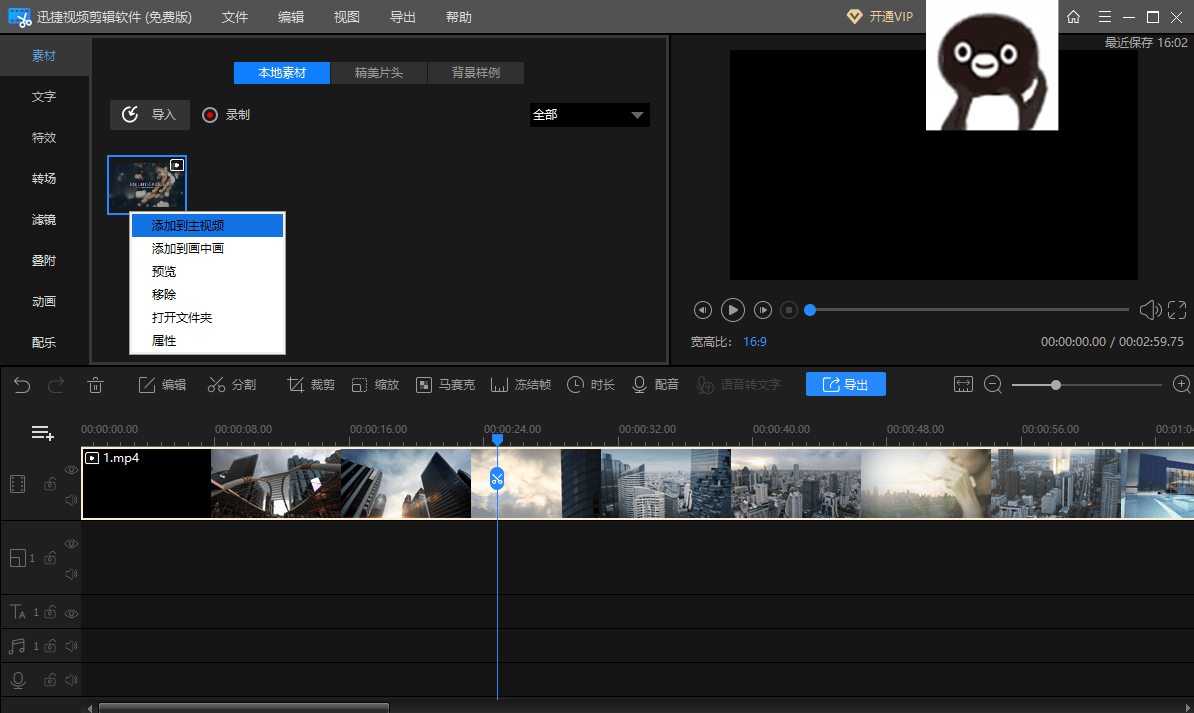Select the 裁剪 crop tool

(x=310, y=385)
